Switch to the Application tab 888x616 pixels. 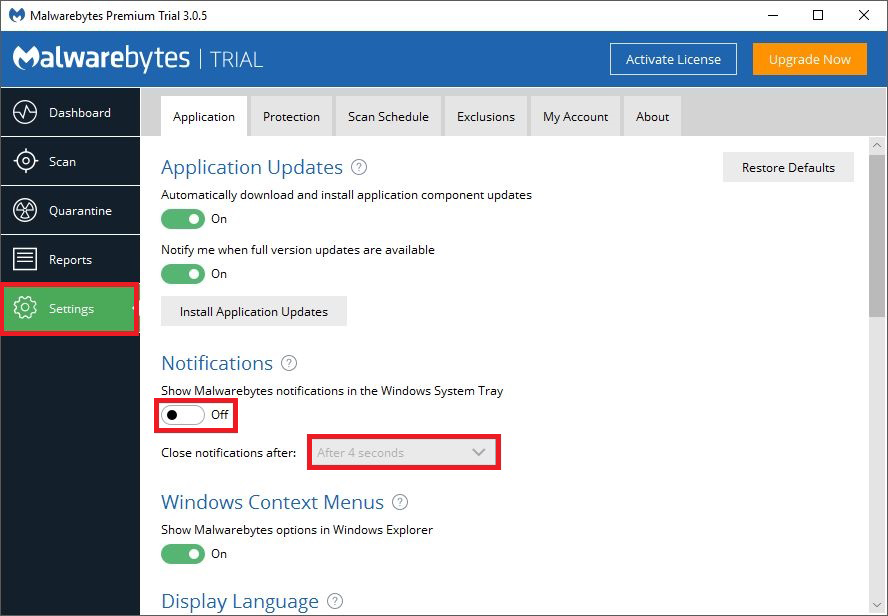(x=204, y=117)
